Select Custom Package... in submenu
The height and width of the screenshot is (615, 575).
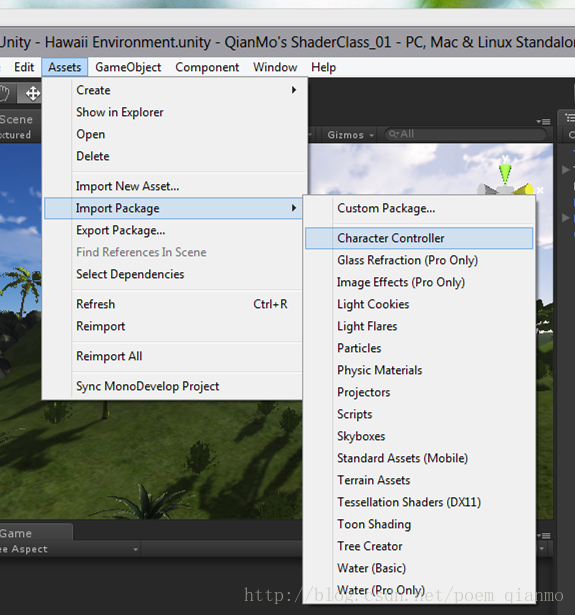coord(419,208)
